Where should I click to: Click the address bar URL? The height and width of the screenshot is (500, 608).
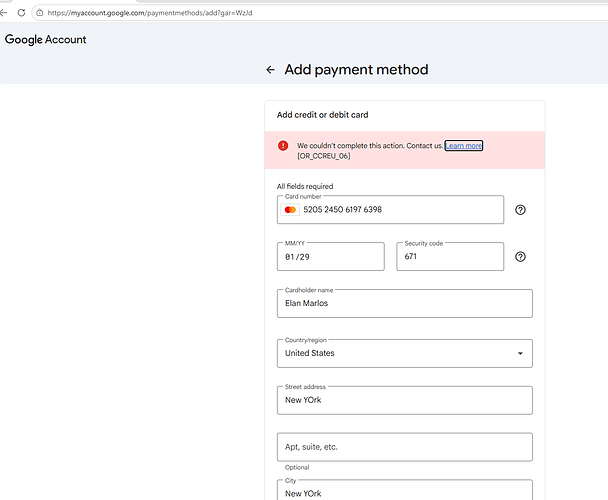(150, 13)
